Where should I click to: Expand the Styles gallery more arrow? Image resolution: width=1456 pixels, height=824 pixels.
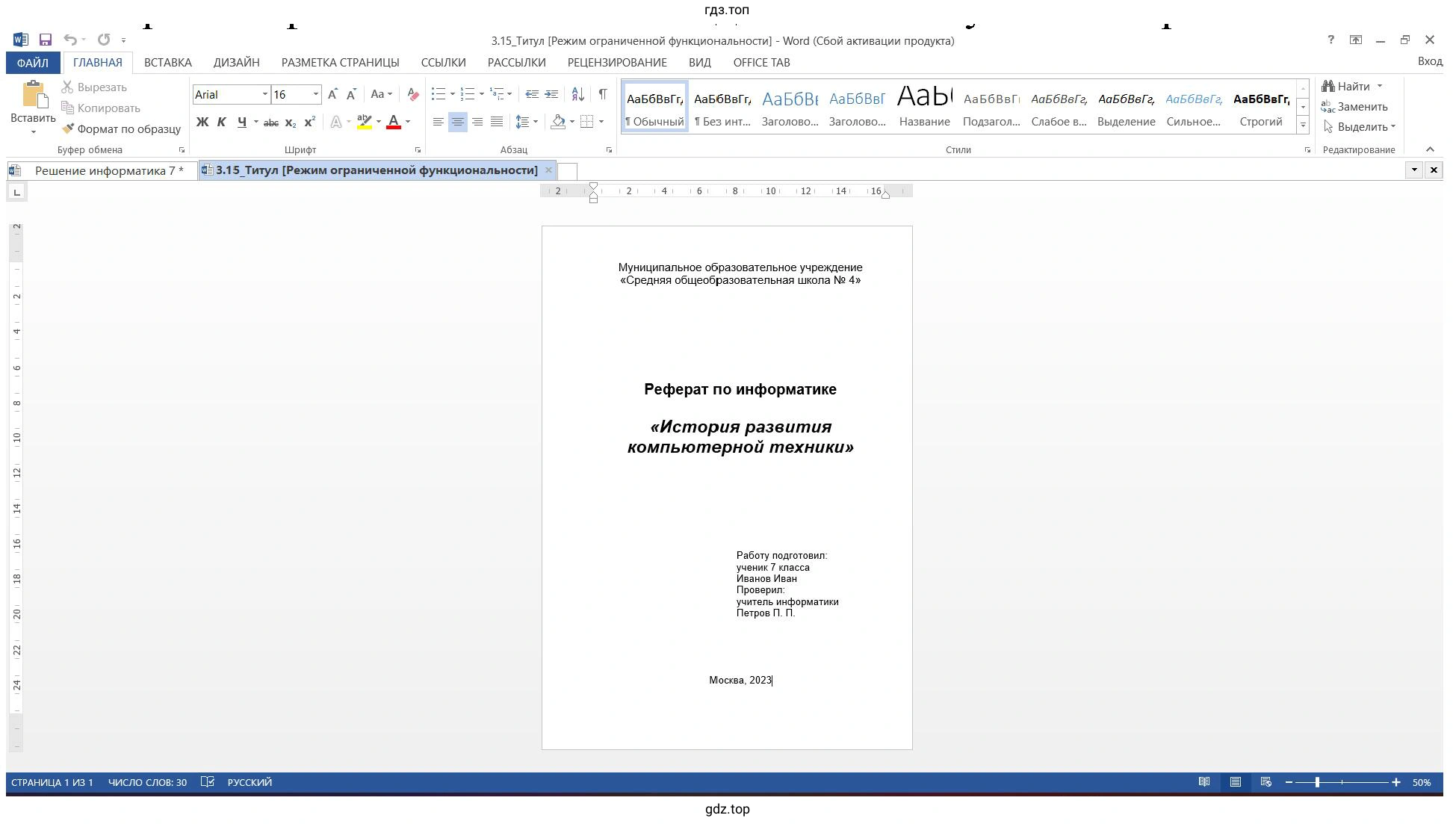tap(1303, 125)
